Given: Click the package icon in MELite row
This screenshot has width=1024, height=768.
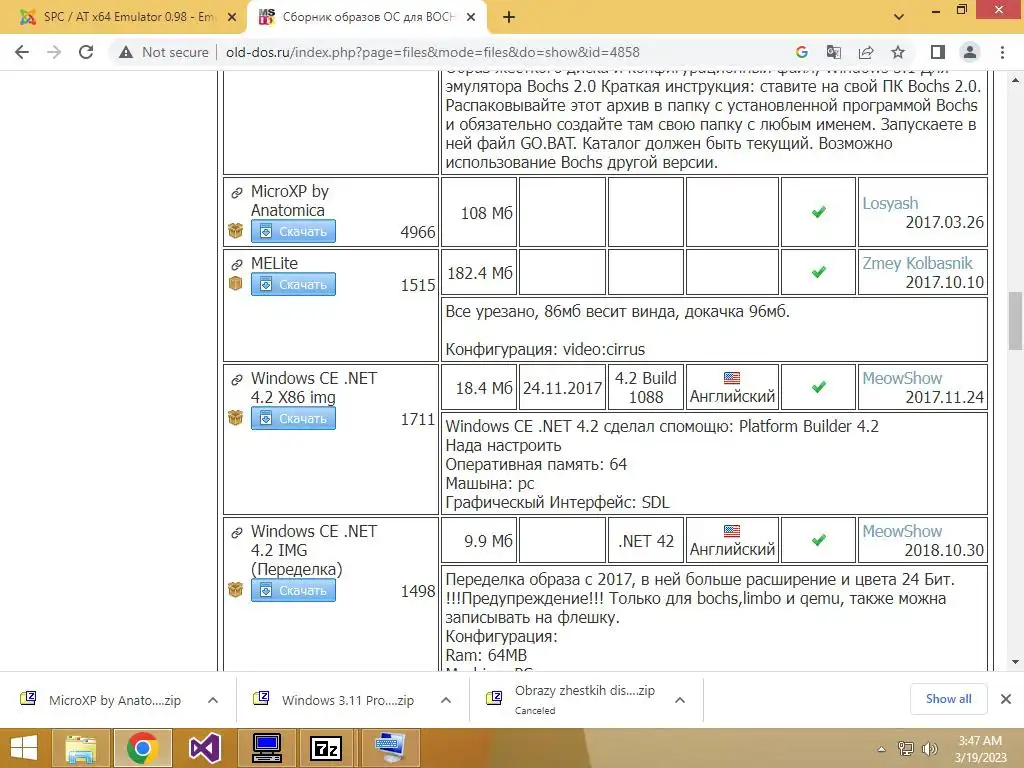Looking at the screenshot, I should (236, 283).
